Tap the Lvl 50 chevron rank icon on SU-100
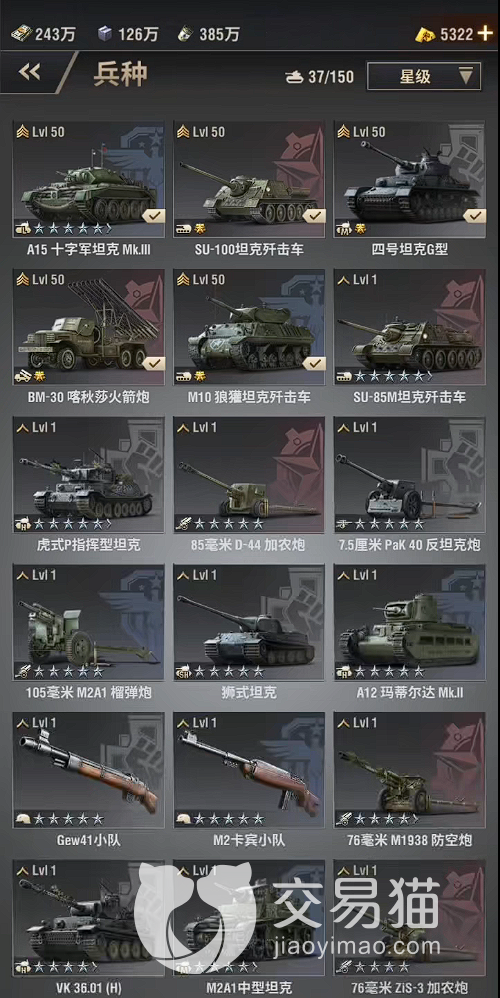The image size is (500, 998). point(183,132)
